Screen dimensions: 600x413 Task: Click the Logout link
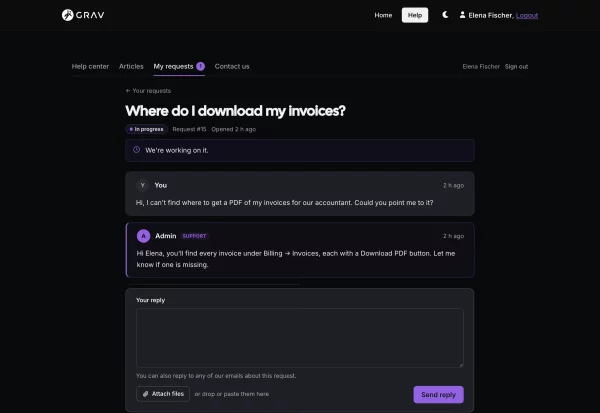tap(527, 15)
